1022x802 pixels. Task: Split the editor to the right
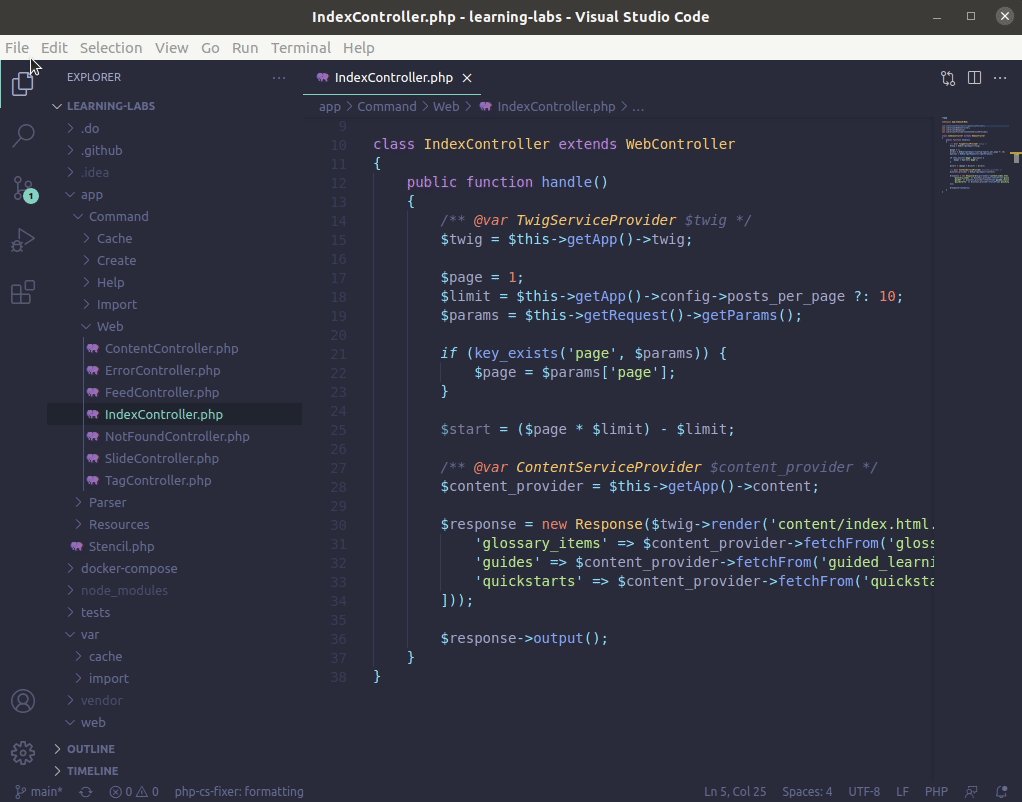pos(974,78)
